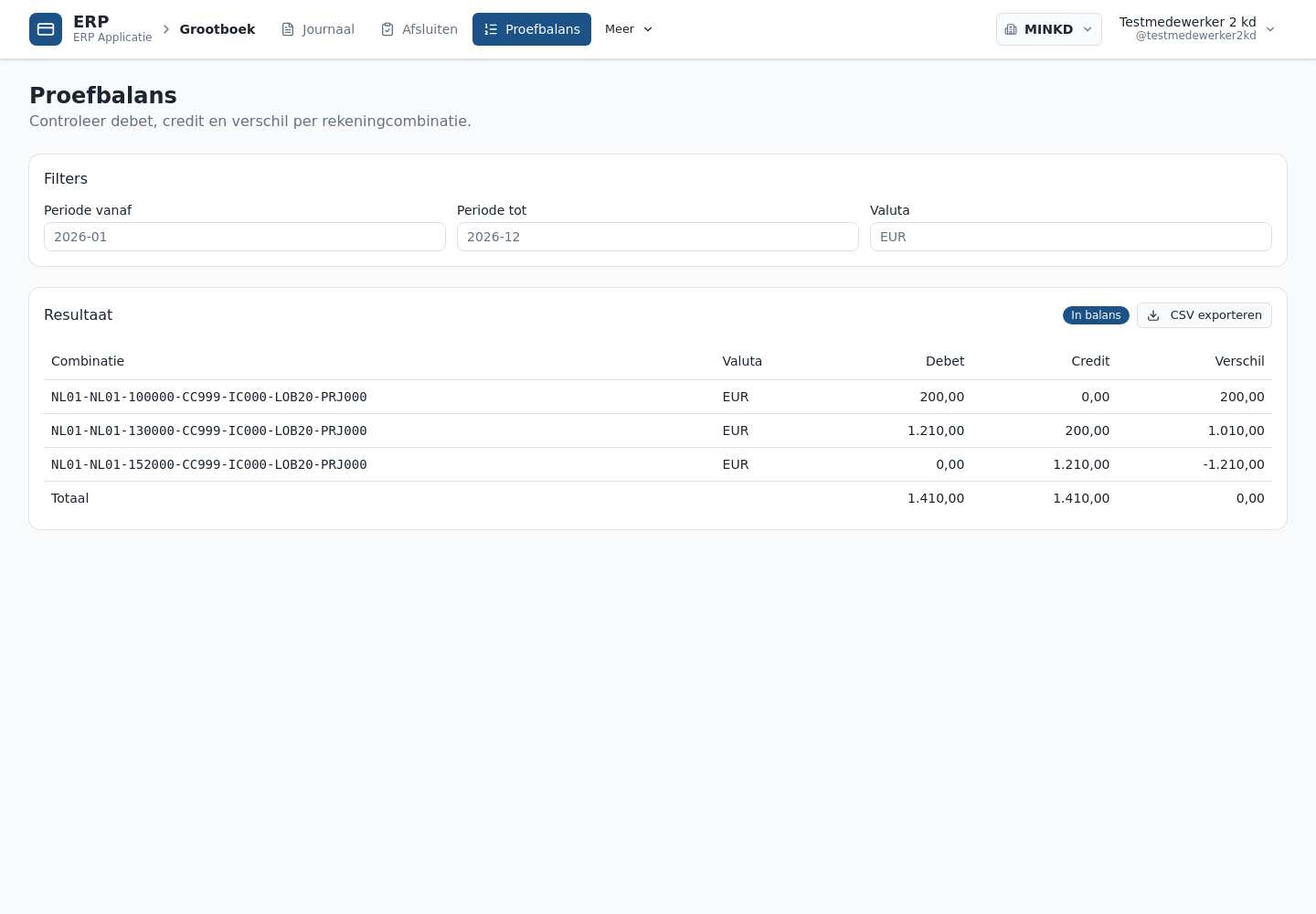This screenshot has height=914, width=1316.
Task: Click the Afsluiten clipboard icon
Action: pyautogui.click(x=387, y=29)
